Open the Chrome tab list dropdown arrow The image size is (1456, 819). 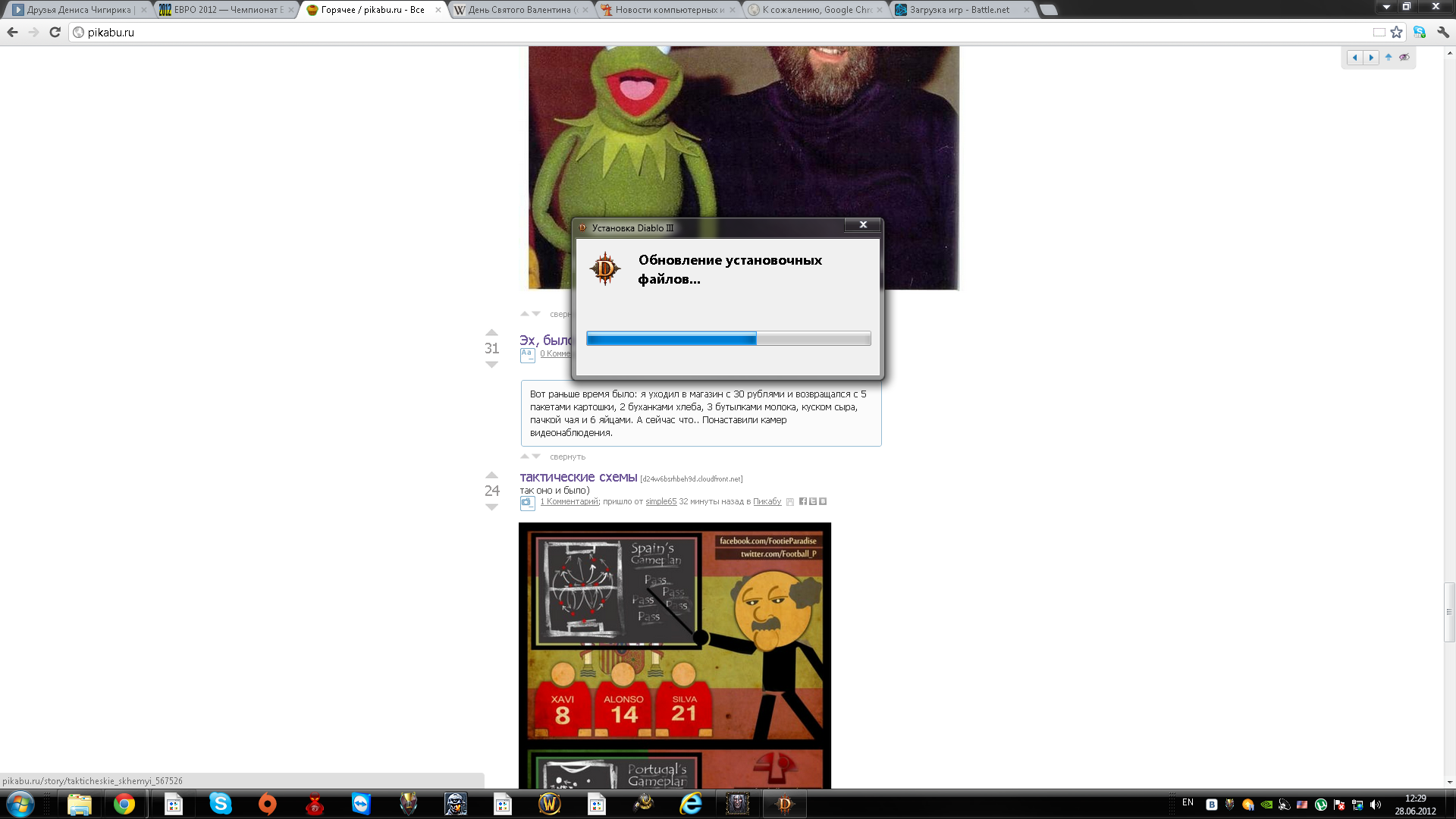(x=1386, y=7)
